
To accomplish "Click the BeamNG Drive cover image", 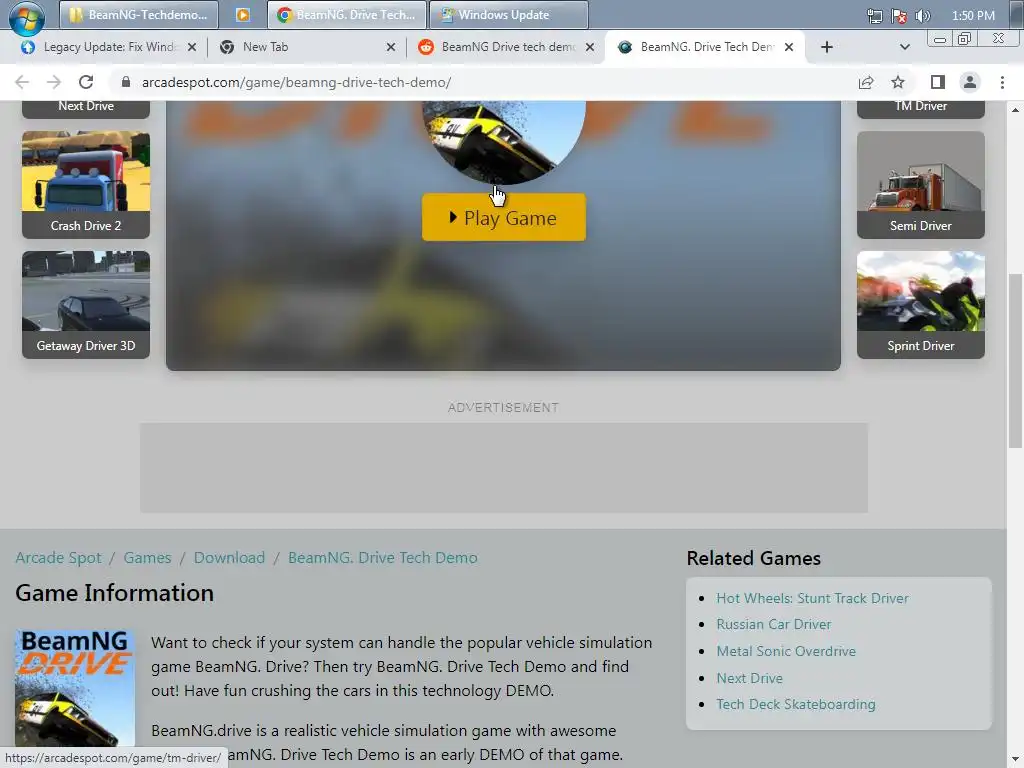I will click(75, 689).
